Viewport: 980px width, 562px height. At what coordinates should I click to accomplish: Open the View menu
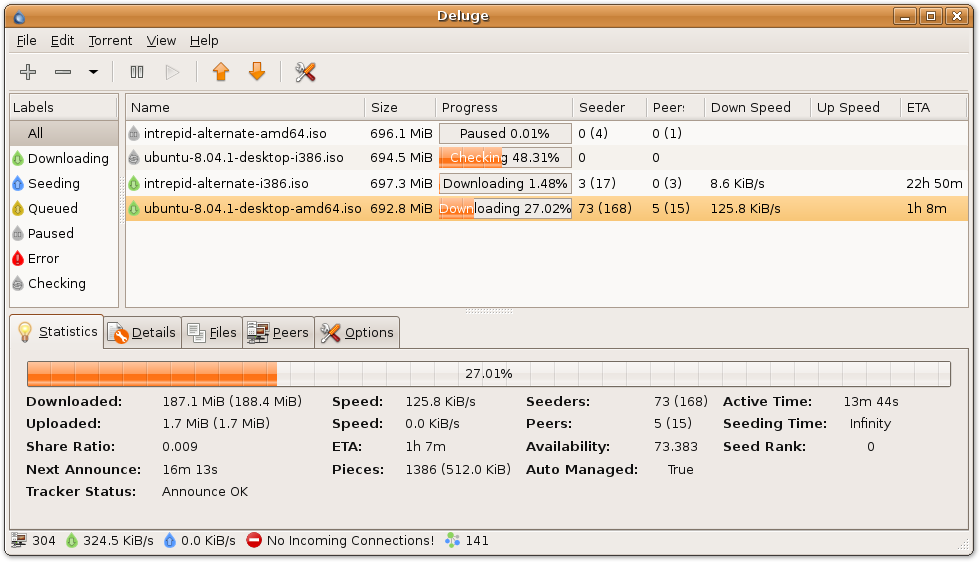point(161,41)
